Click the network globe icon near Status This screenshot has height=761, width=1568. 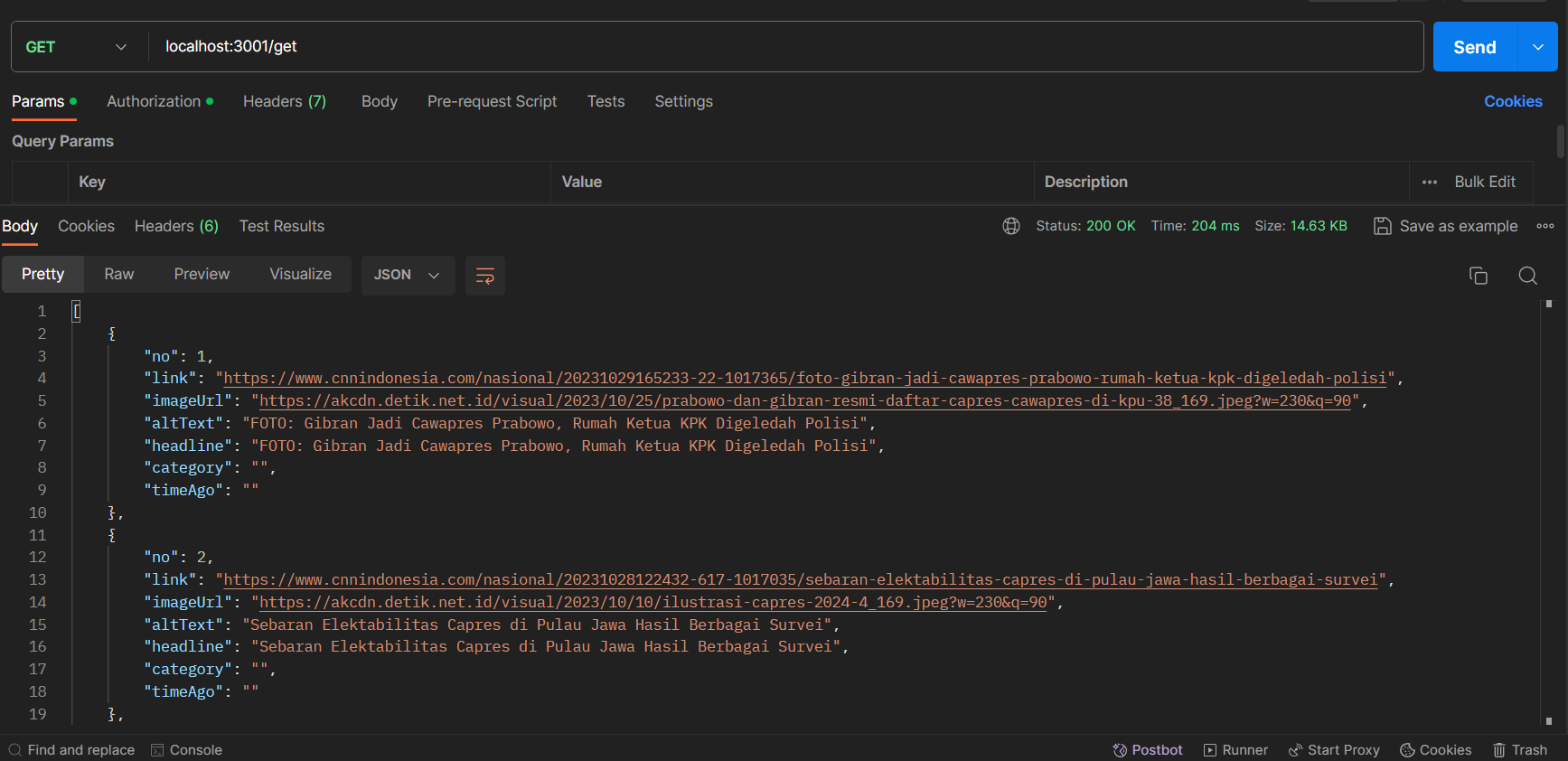pyautogui.click(x=1011, y=226)
